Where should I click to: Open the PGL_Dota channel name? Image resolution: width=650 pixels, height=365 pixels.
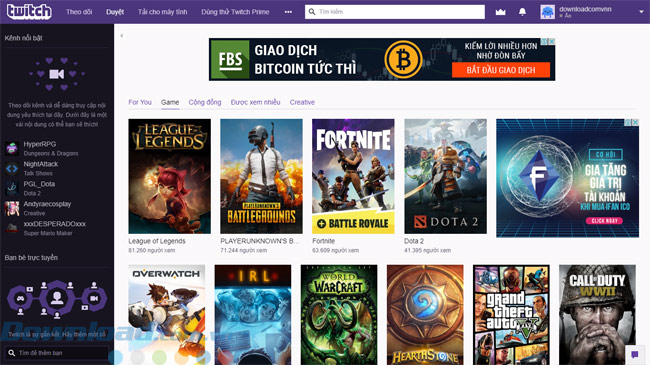pyautogui.click(x=39, y=184)
